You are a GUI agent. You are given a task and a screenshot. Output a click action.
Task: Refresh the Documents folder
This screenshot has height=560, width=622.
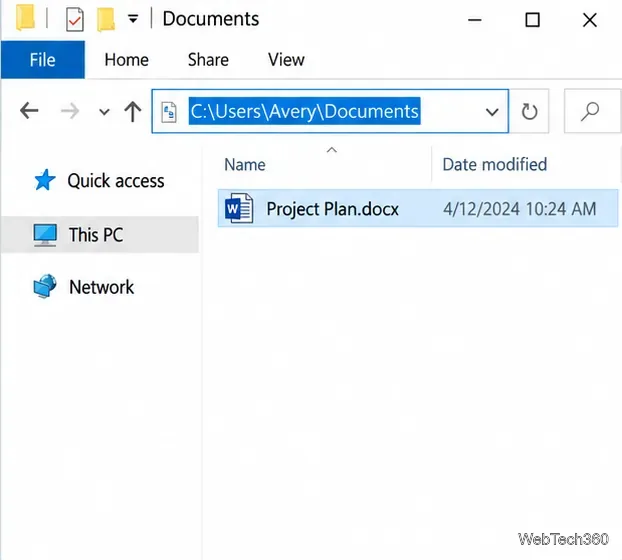click(x=530, y=111)
